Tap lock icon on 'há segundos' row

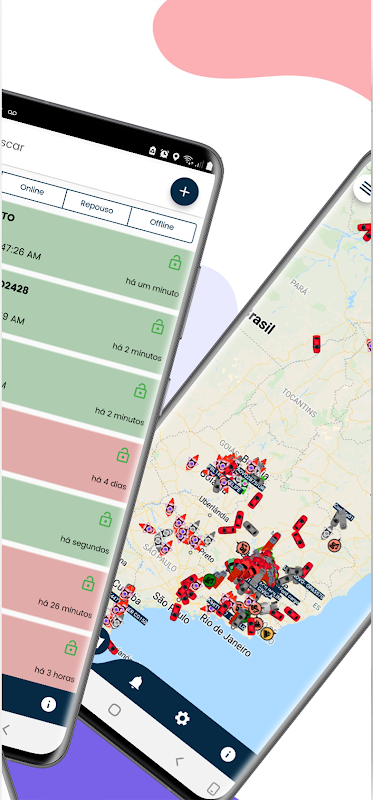pos(105,519)
